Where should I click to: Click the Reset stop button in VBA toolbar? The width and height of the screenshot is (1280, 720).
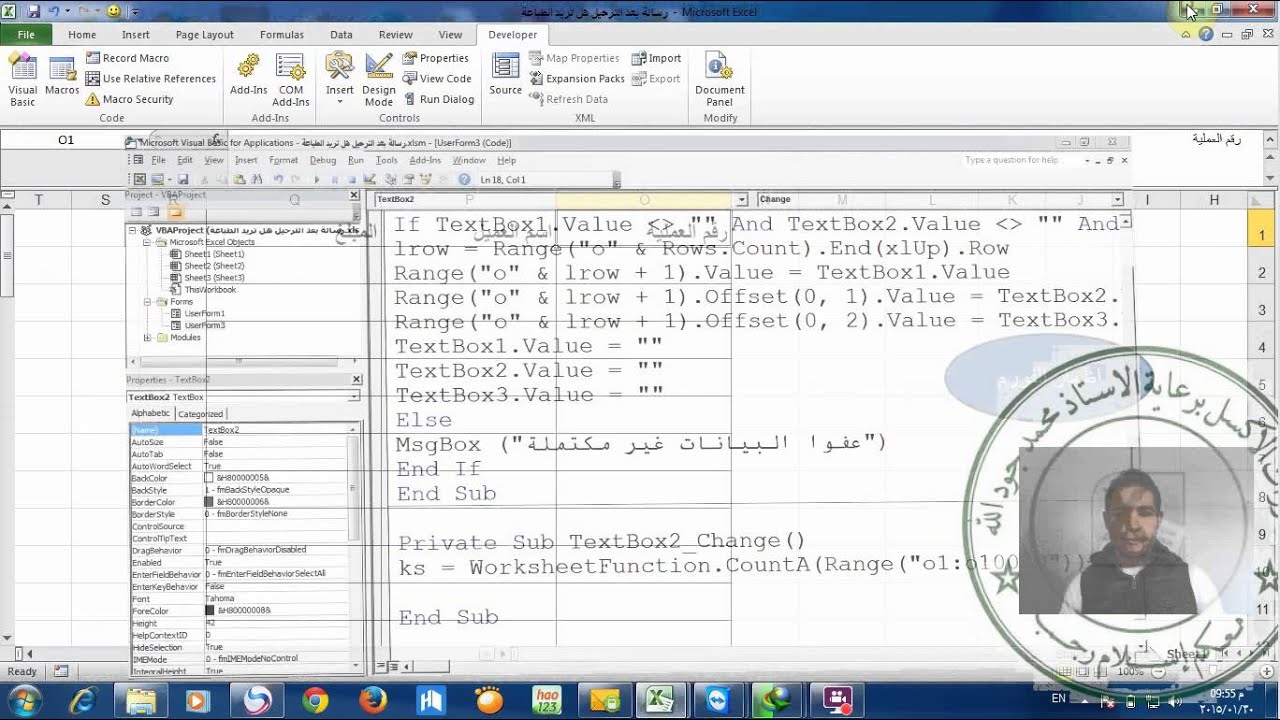coord(351,180)
